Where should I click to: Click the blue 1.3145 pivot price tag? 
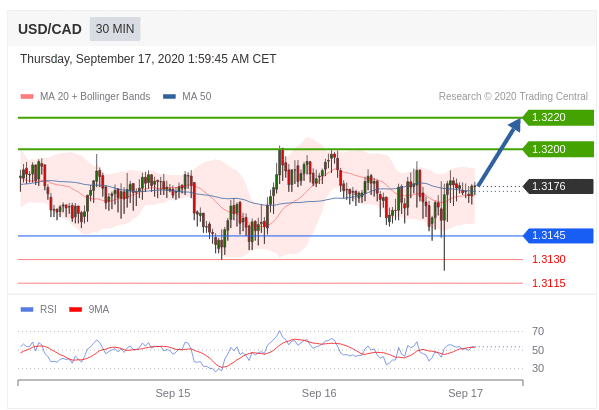[558, 235]
